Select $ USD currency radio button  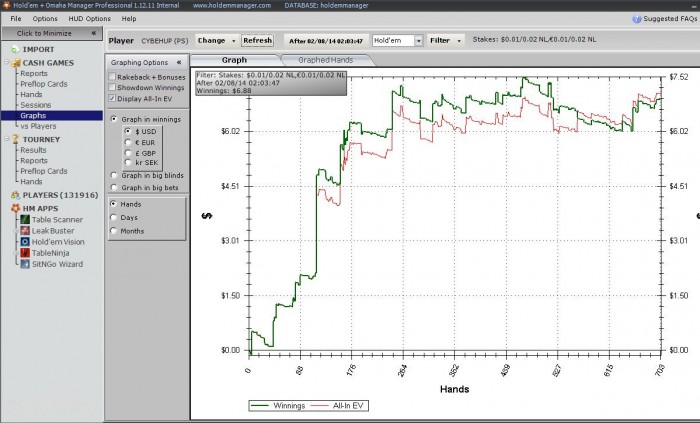coord(128,131)
